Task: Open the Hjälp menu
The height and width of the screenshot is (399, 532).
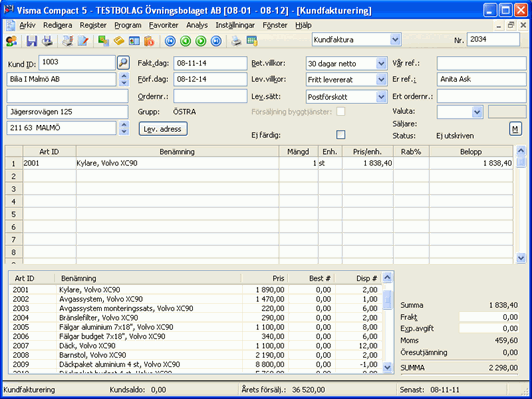Action: coord(303,25)
